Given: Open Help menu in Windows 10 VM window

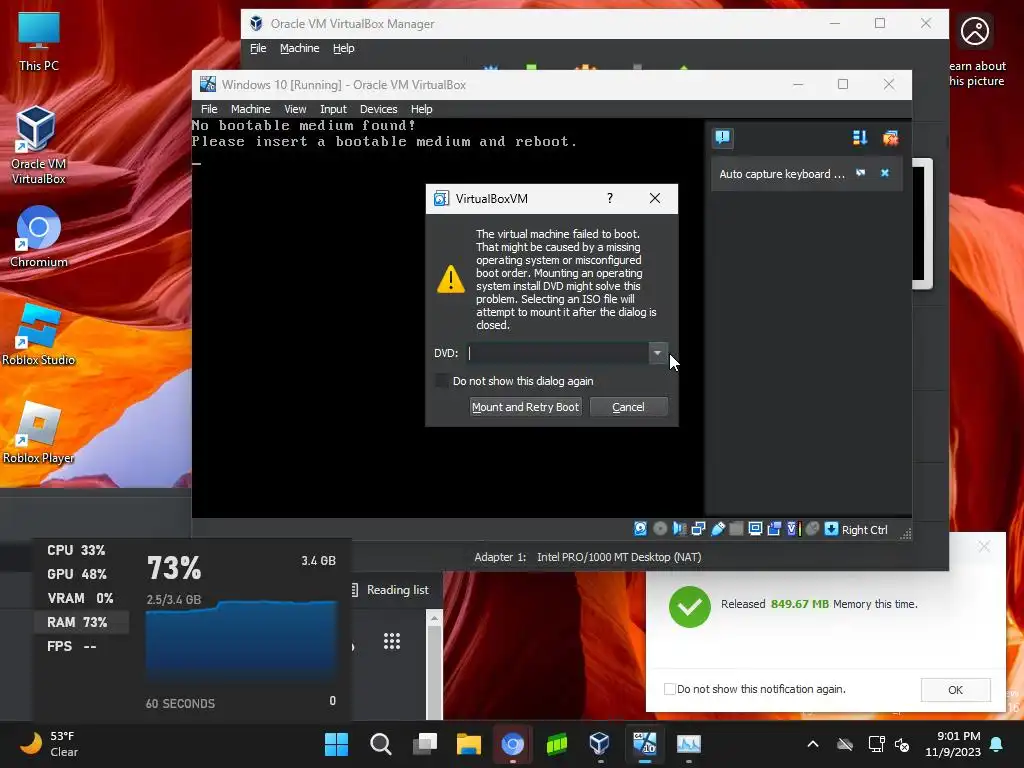Looking at the screenshot, I should (x=421, y=109).
